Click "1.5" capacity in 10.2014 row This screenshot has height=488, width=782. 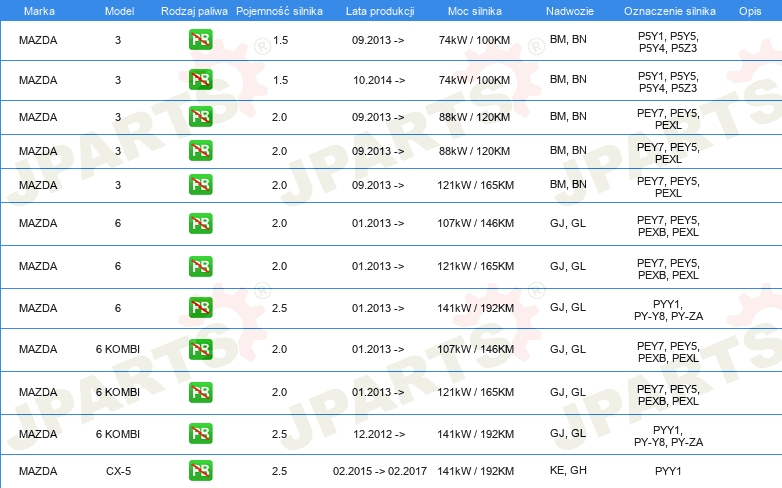point(280,80)
